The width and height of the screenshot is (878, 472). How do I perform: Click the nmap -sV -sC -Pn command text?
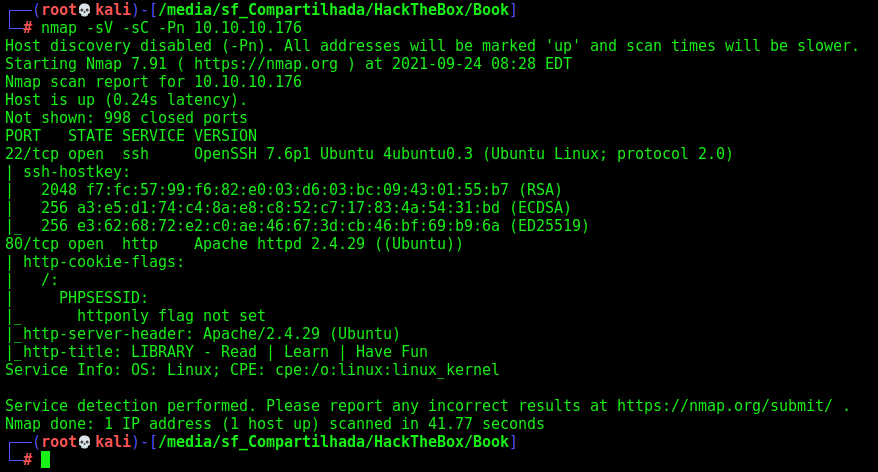click(x=171, y=28)
